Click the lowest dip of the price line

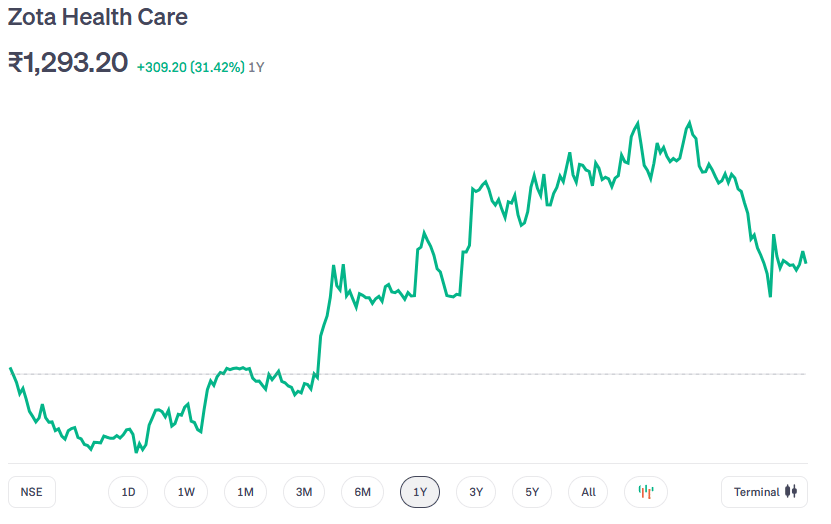coord(137,452)
